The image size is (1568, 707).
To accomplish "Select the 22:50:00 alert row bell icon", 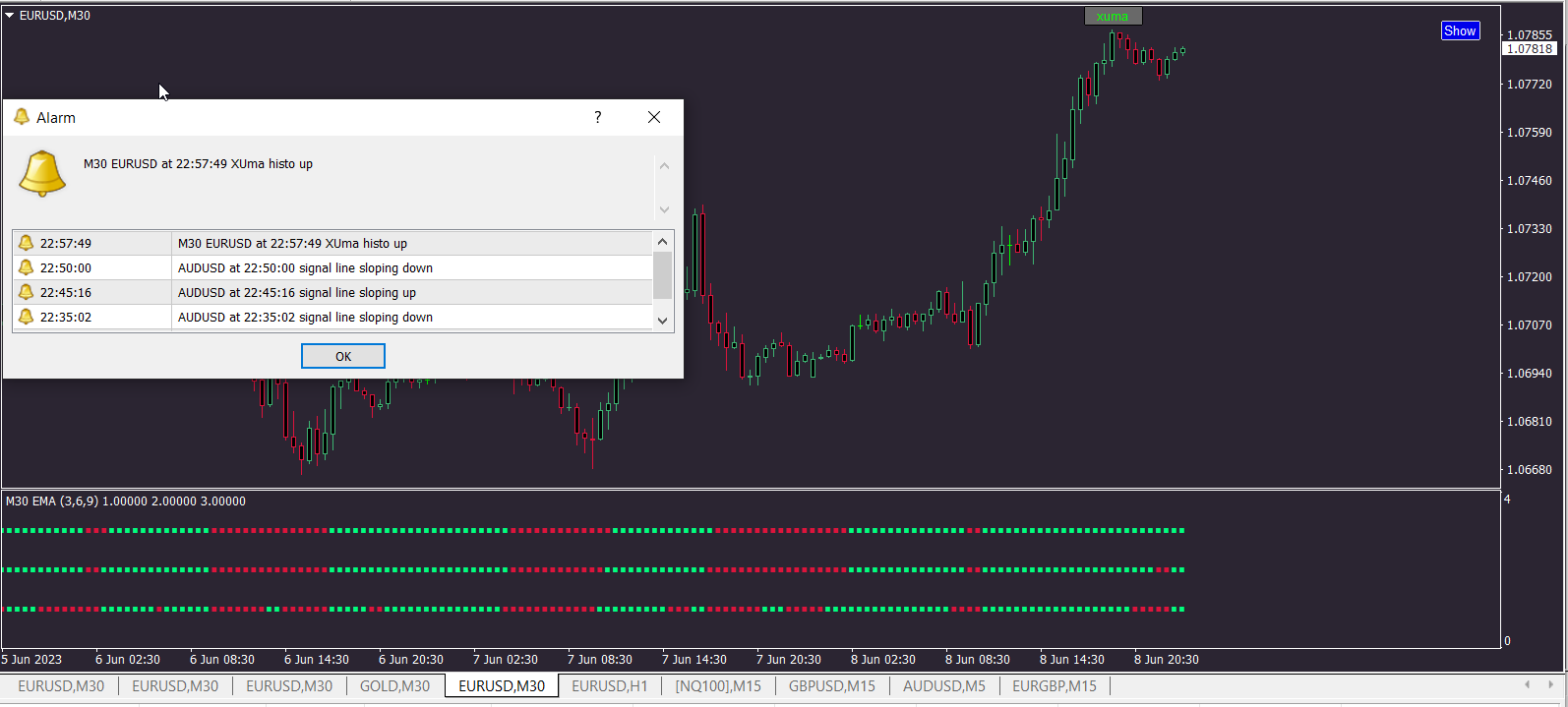I will click(27, 267).
